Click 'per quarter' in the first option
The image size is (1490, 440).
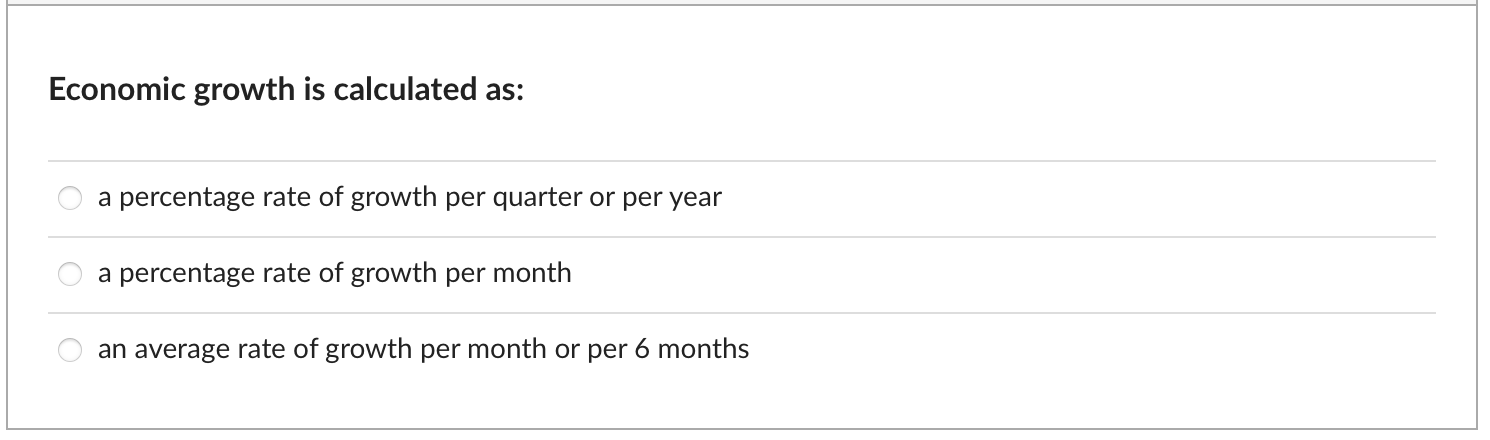click(535, 199)
